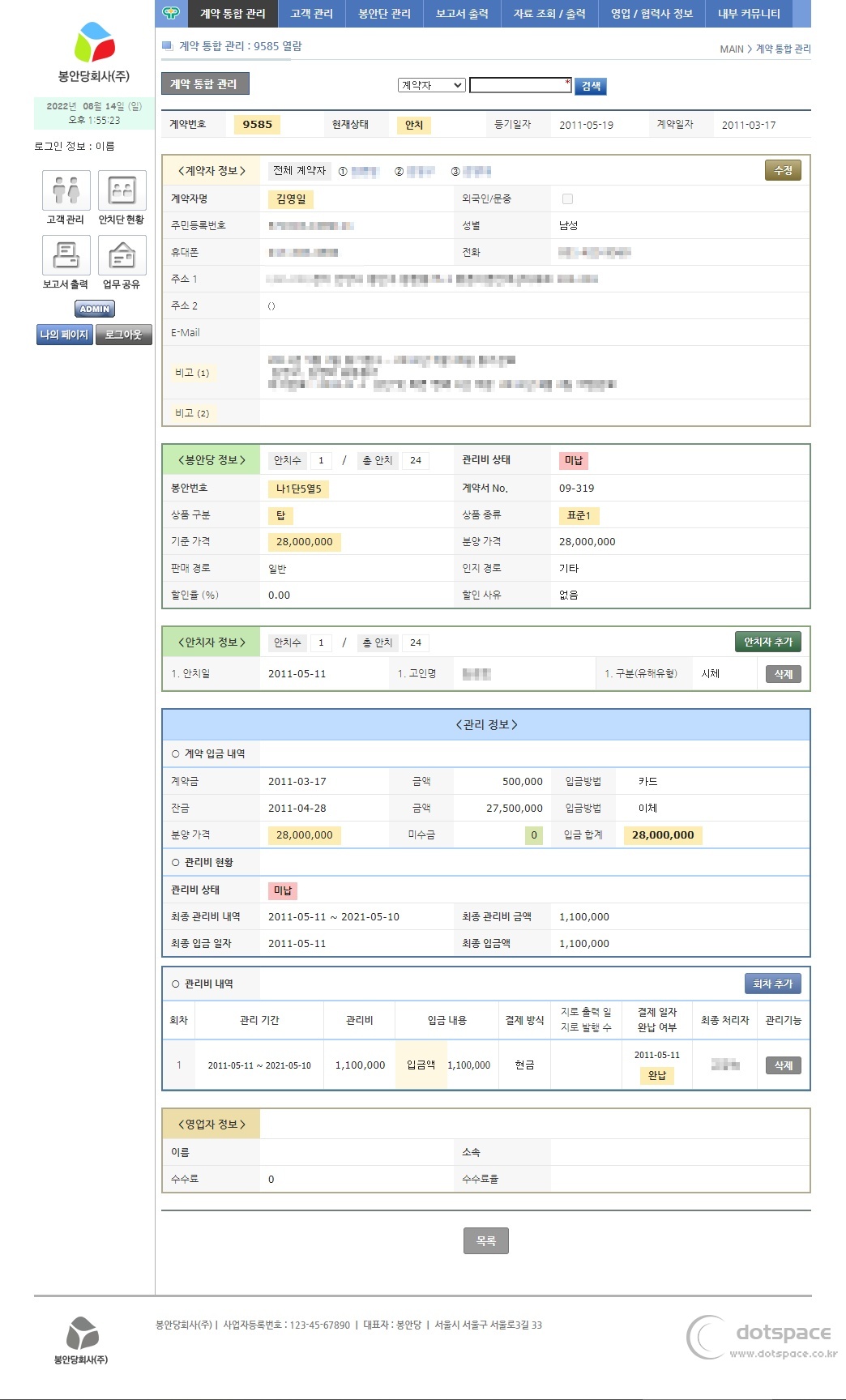Click the 검색 search button
This screenshot has width=846, height=1400.
pos(591,86)
